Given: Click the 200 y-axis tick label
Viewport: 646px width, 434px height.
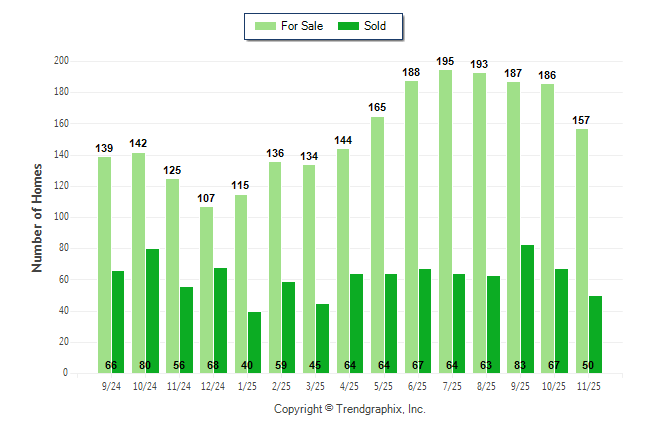Looking at the screenshot, I should click(61, 61).
